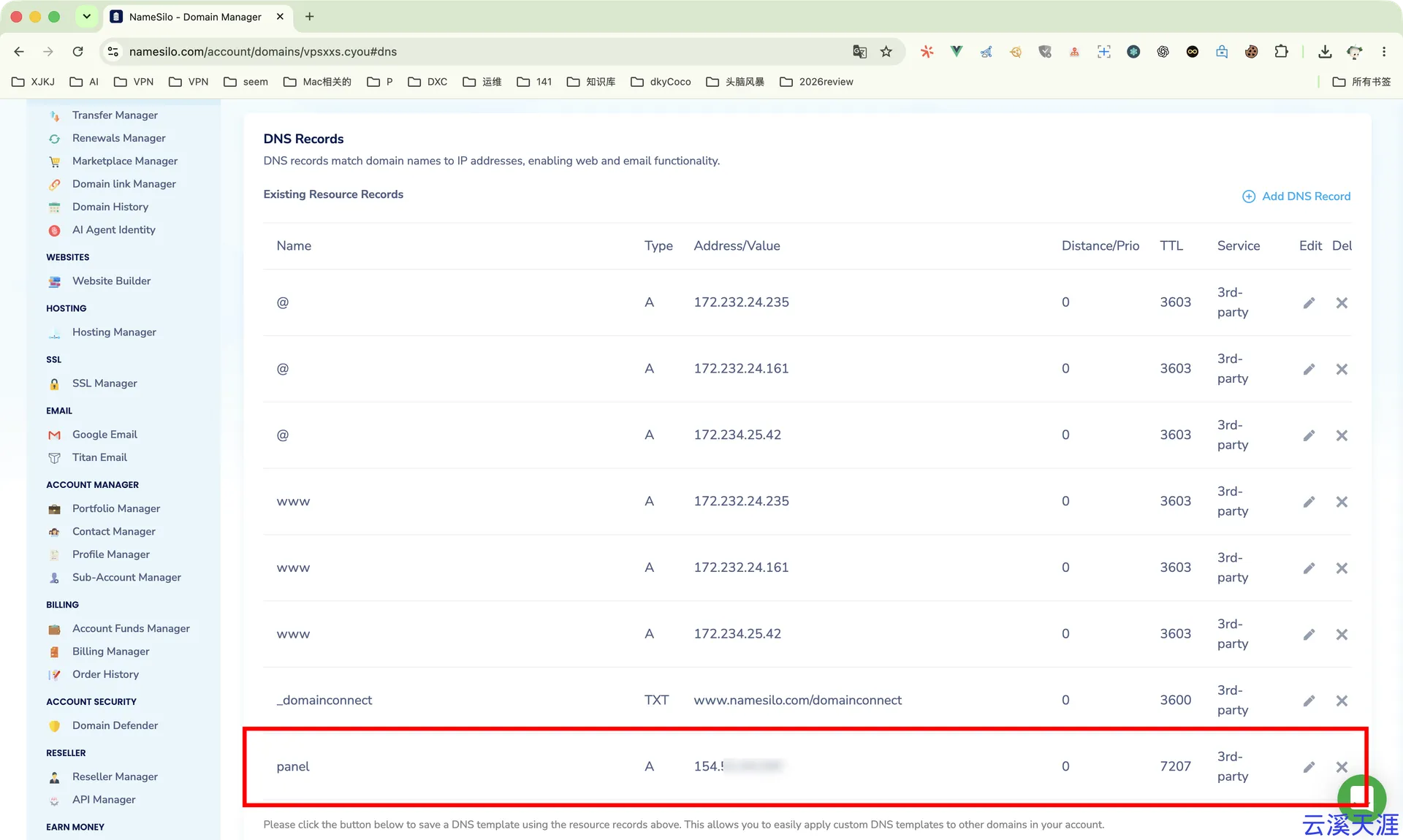
Task: Open Domain link Manager
Action: click(123, 184)
